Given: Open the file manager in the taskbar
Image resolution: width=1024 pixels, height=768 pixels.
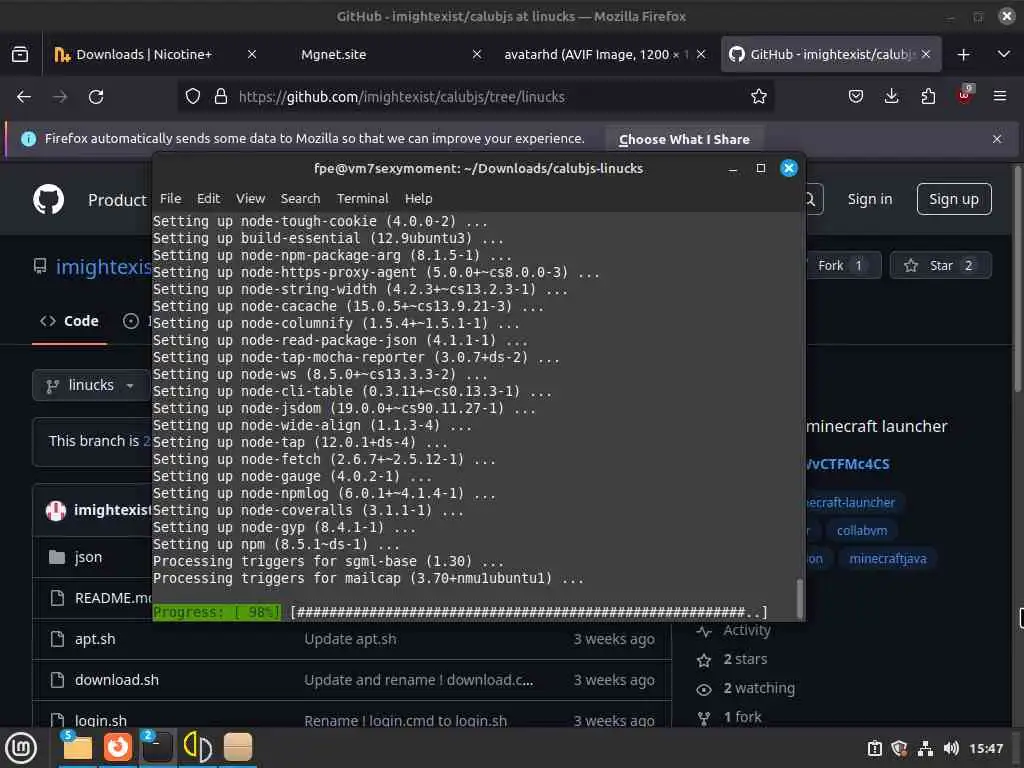Looking at the screenshot, I should (77, 747).
